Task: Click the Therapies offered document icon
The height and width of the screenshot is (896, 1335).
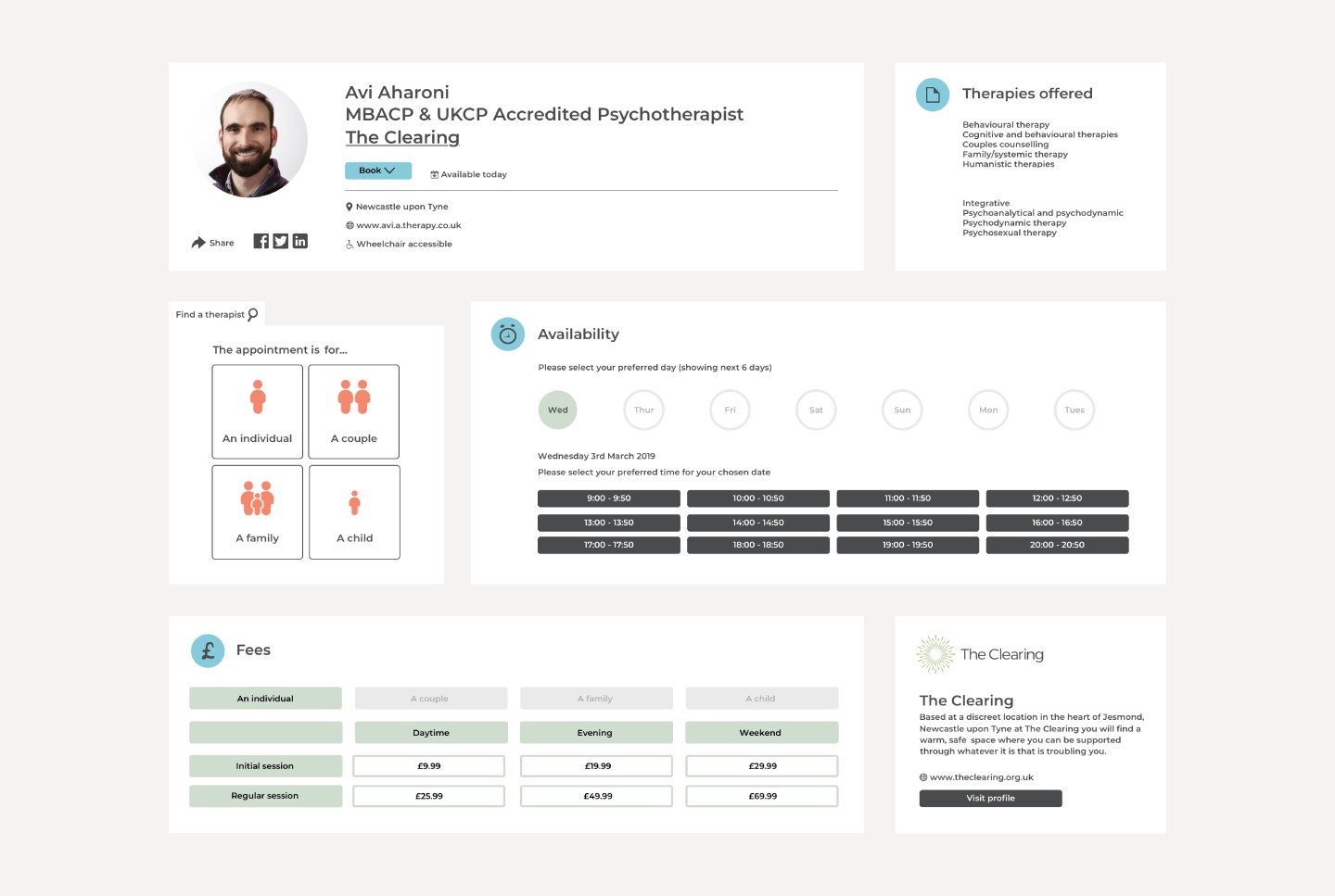Action: tap(933, 95)
